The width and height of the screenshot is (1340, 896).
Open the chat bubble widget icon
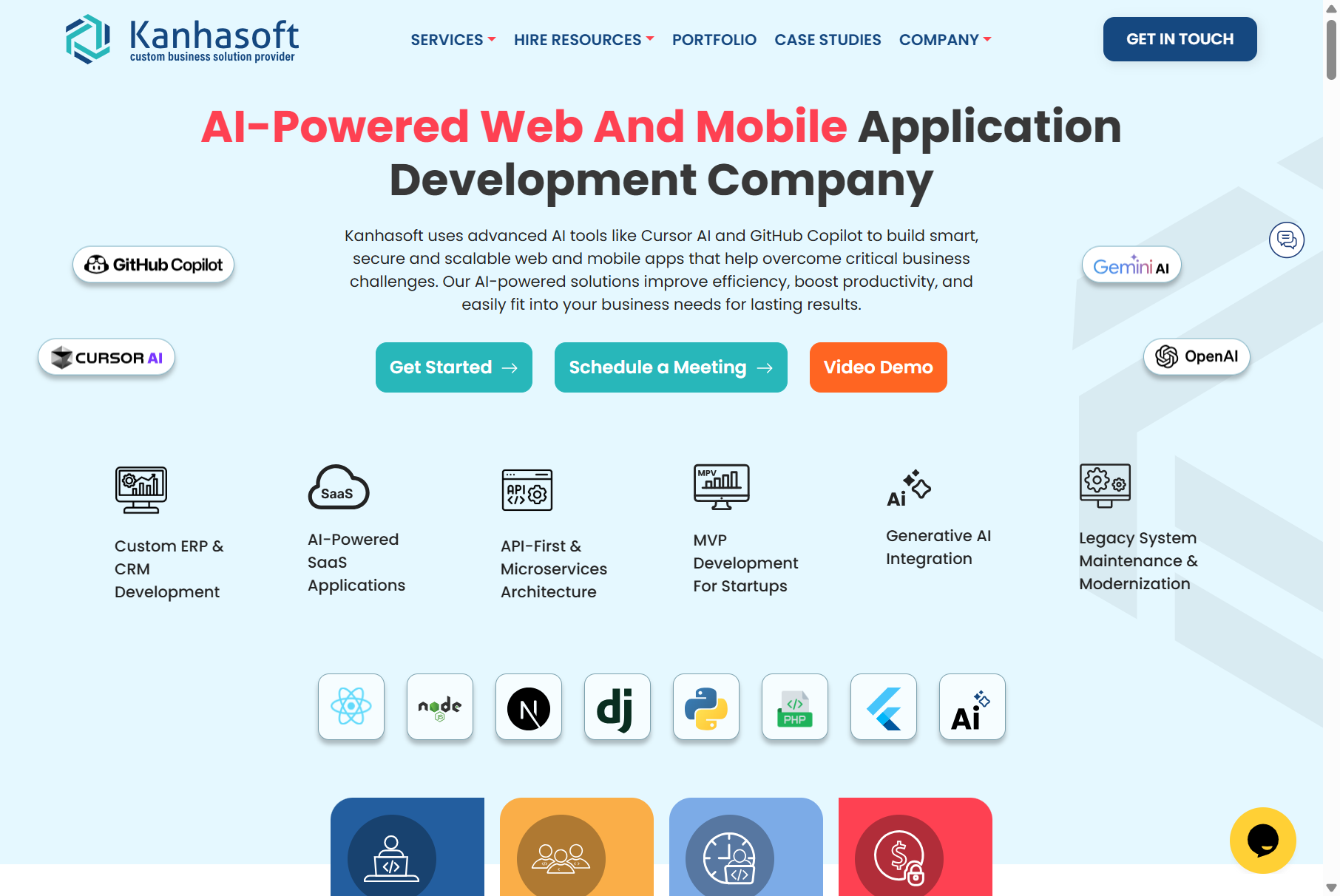point(1262,841)
